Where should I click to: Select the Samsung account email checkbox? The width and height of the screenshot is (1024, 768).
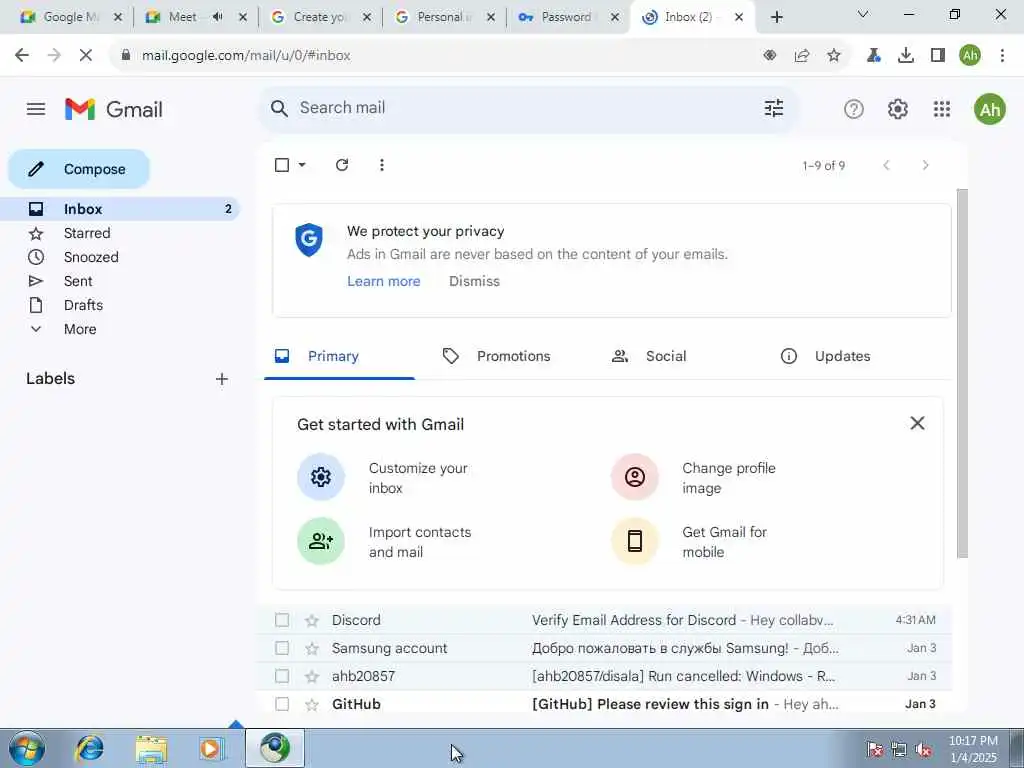pos(282,648)
